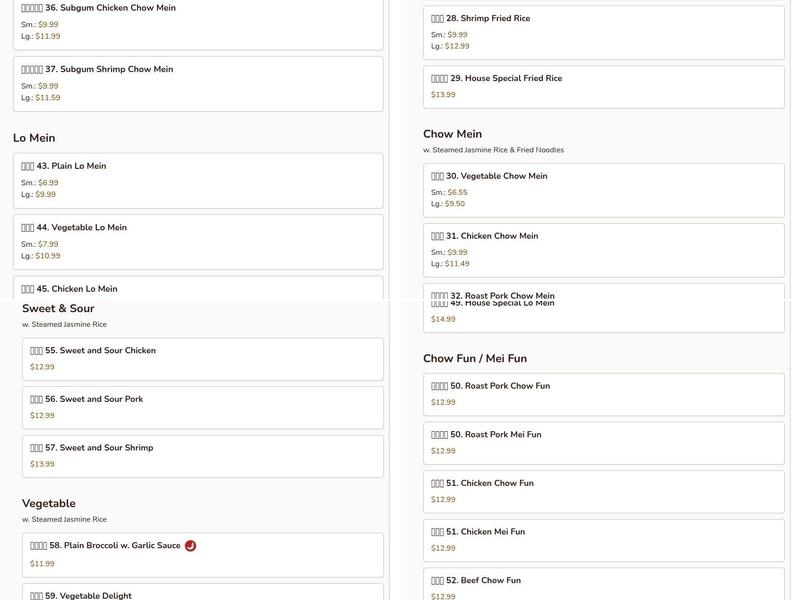Open 36. Subgum Chicken Chow Mein item

pos(198,22)
